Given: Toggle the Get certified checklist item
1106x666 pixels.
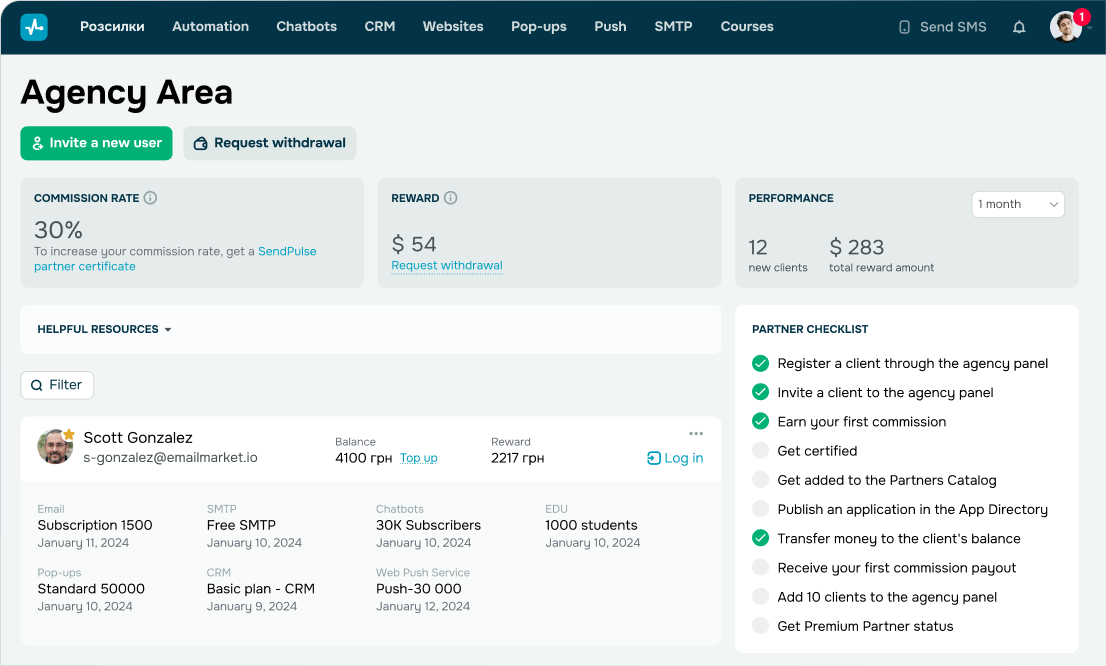Looking at the screenshot, I should [760, 451].
